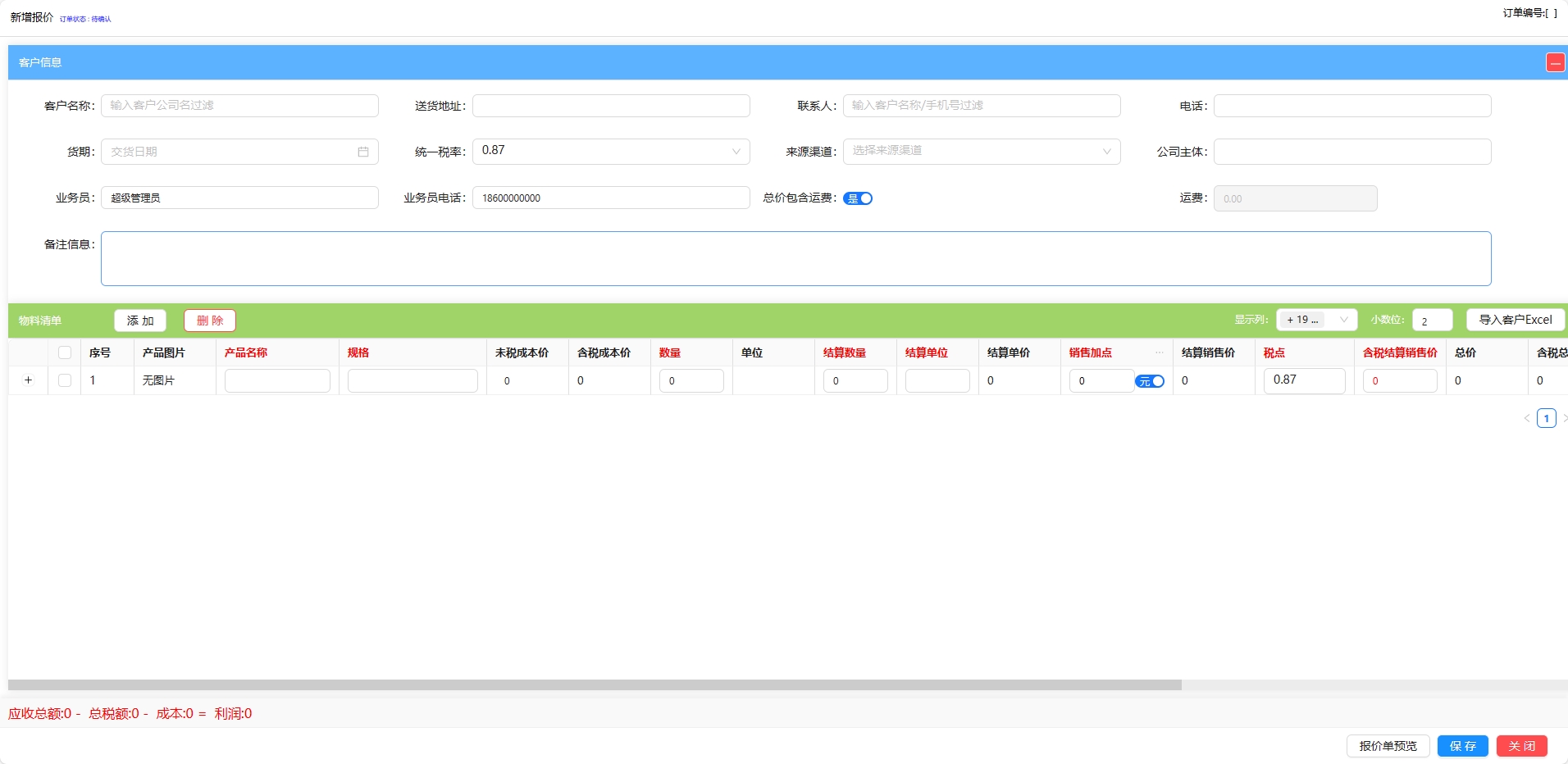Viewport: 1568px width, 764px height.
Task: Focus the 公司主体 input field
Action: tap(1352, 152)
